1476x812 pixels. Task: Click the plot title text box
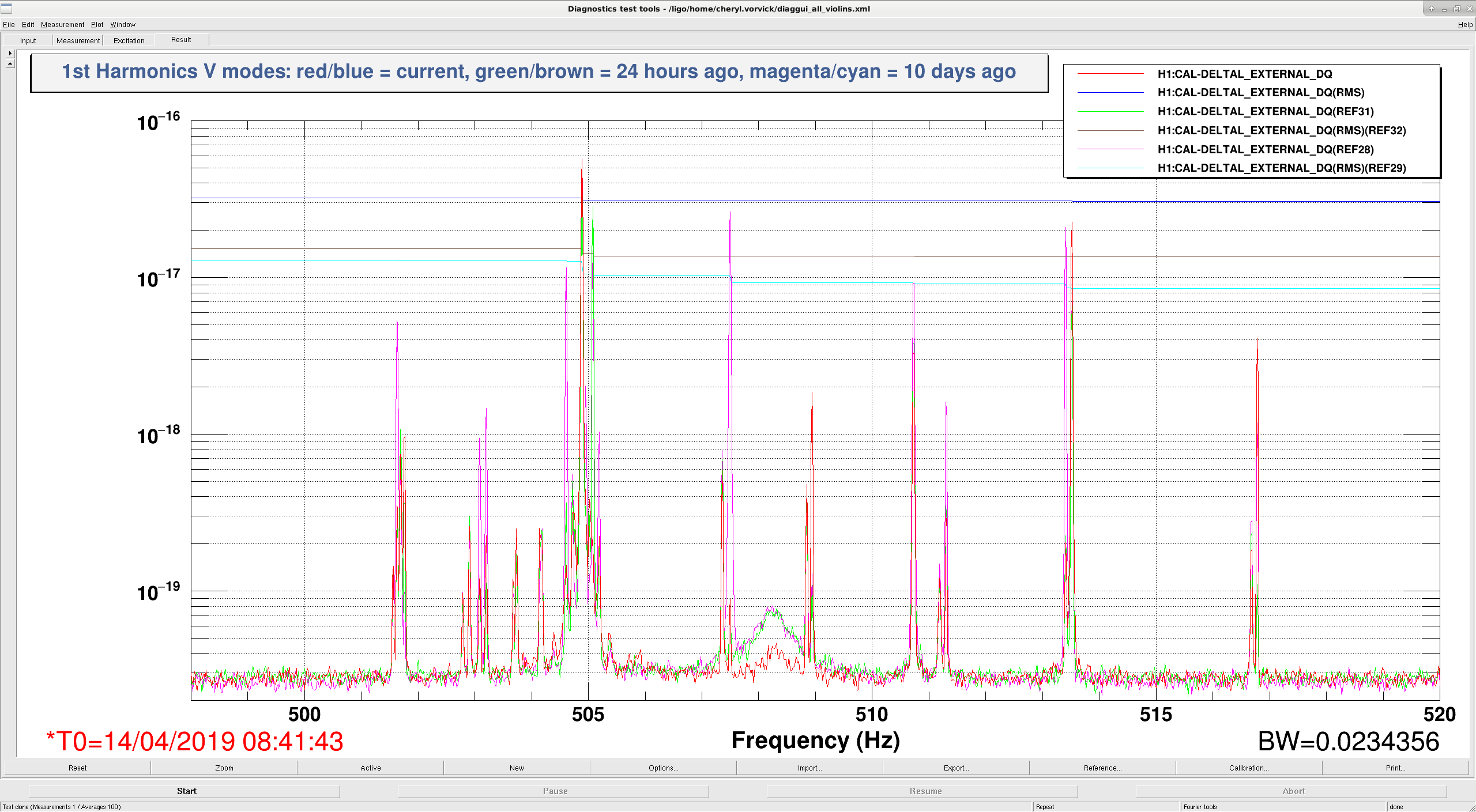tap(539, 73)
